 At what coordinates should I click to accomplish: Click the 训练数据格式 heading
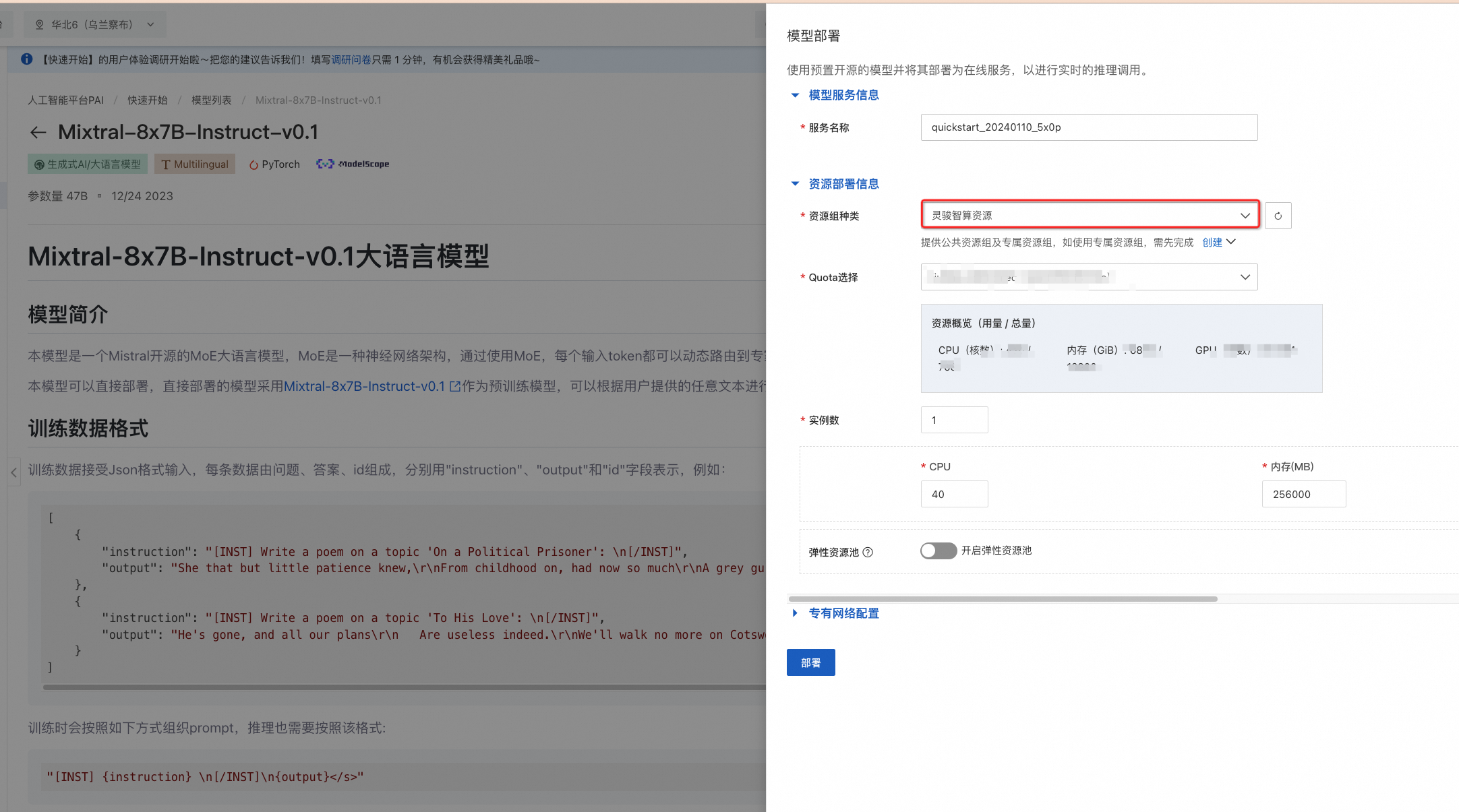point(88,429)
